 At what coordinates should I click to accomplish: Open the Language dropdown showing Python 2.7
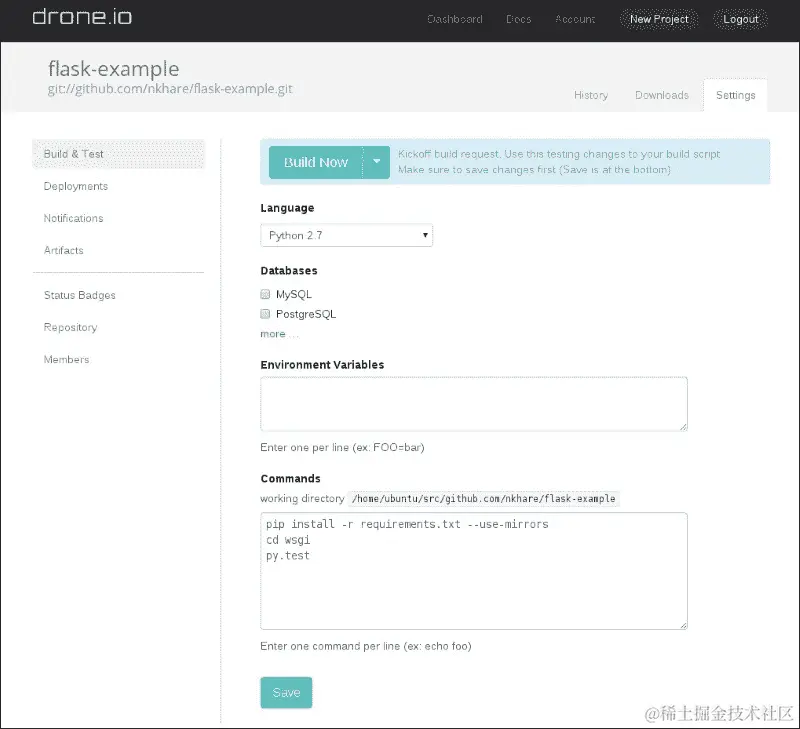point(346,235)
